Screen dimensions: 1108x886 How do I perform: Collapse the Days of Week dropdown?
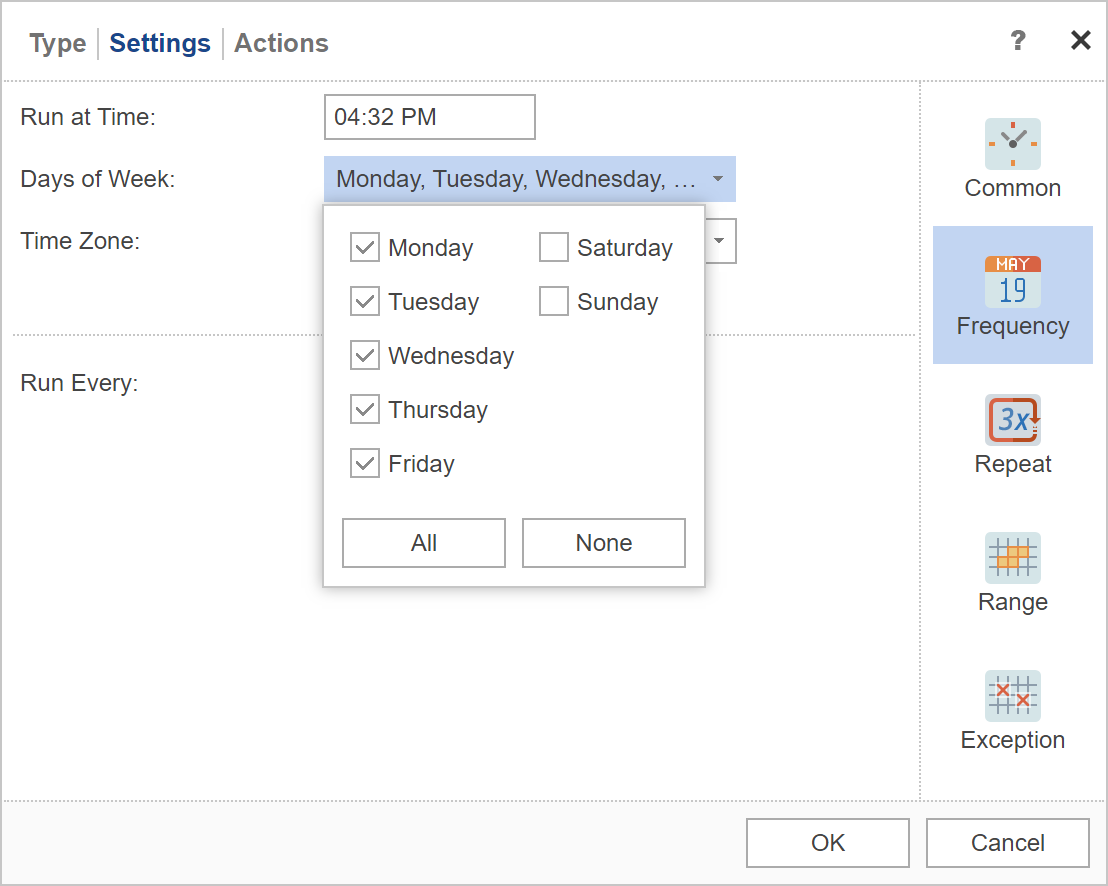click(x=718, y=179)
